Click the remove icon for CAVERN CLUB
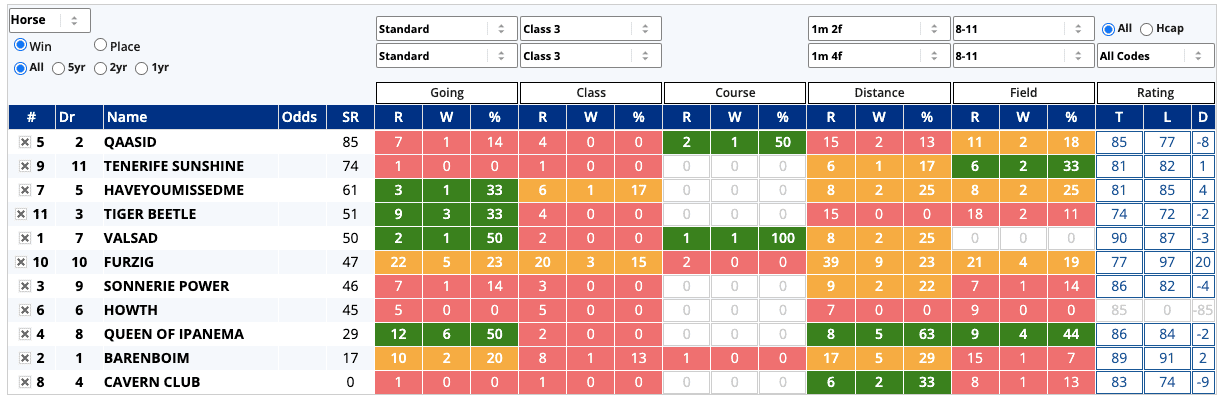1222x400 pixels. (x=24, y=382)
